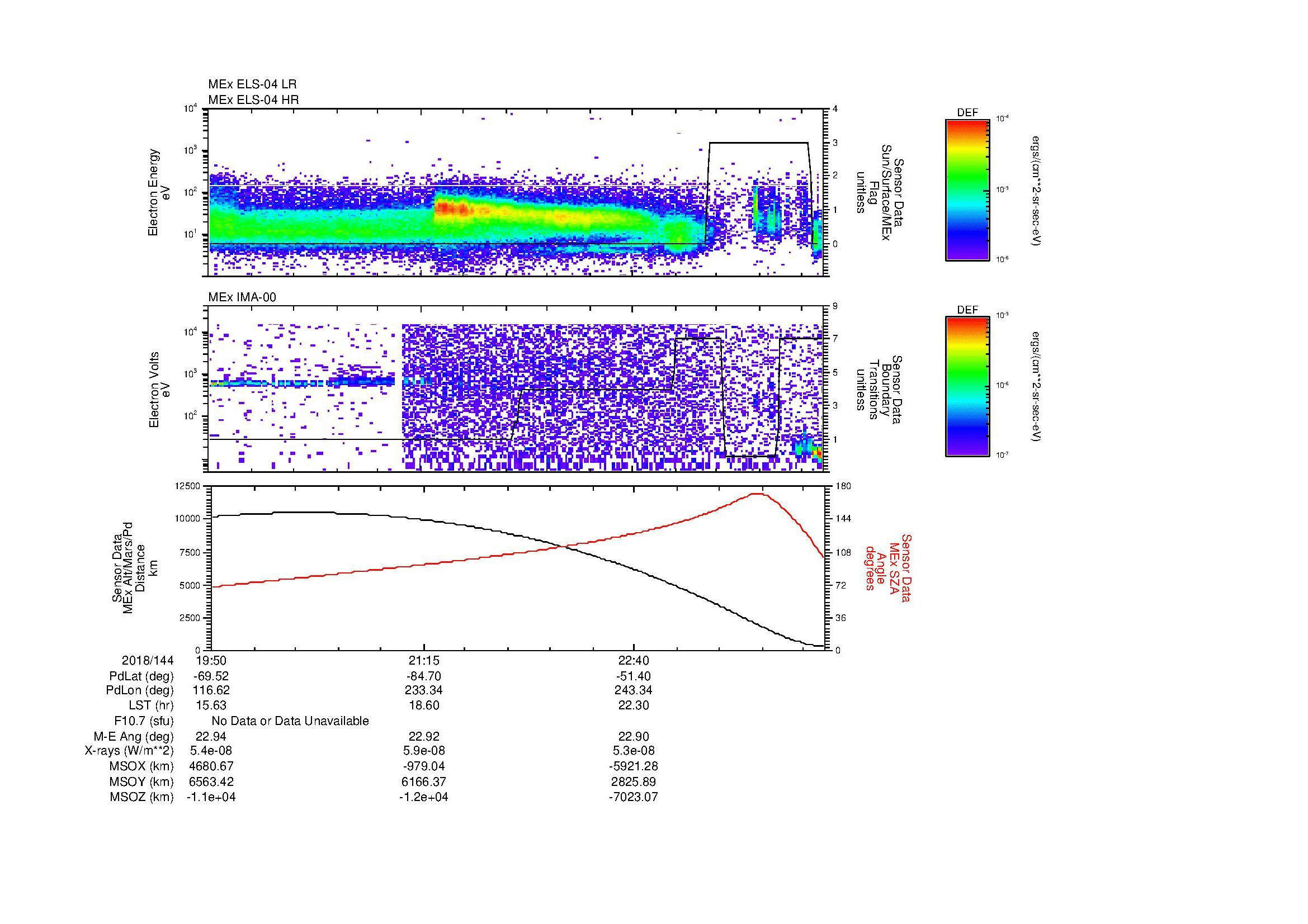Click the 'Electron Volts eV' axis label

[159, 390]
